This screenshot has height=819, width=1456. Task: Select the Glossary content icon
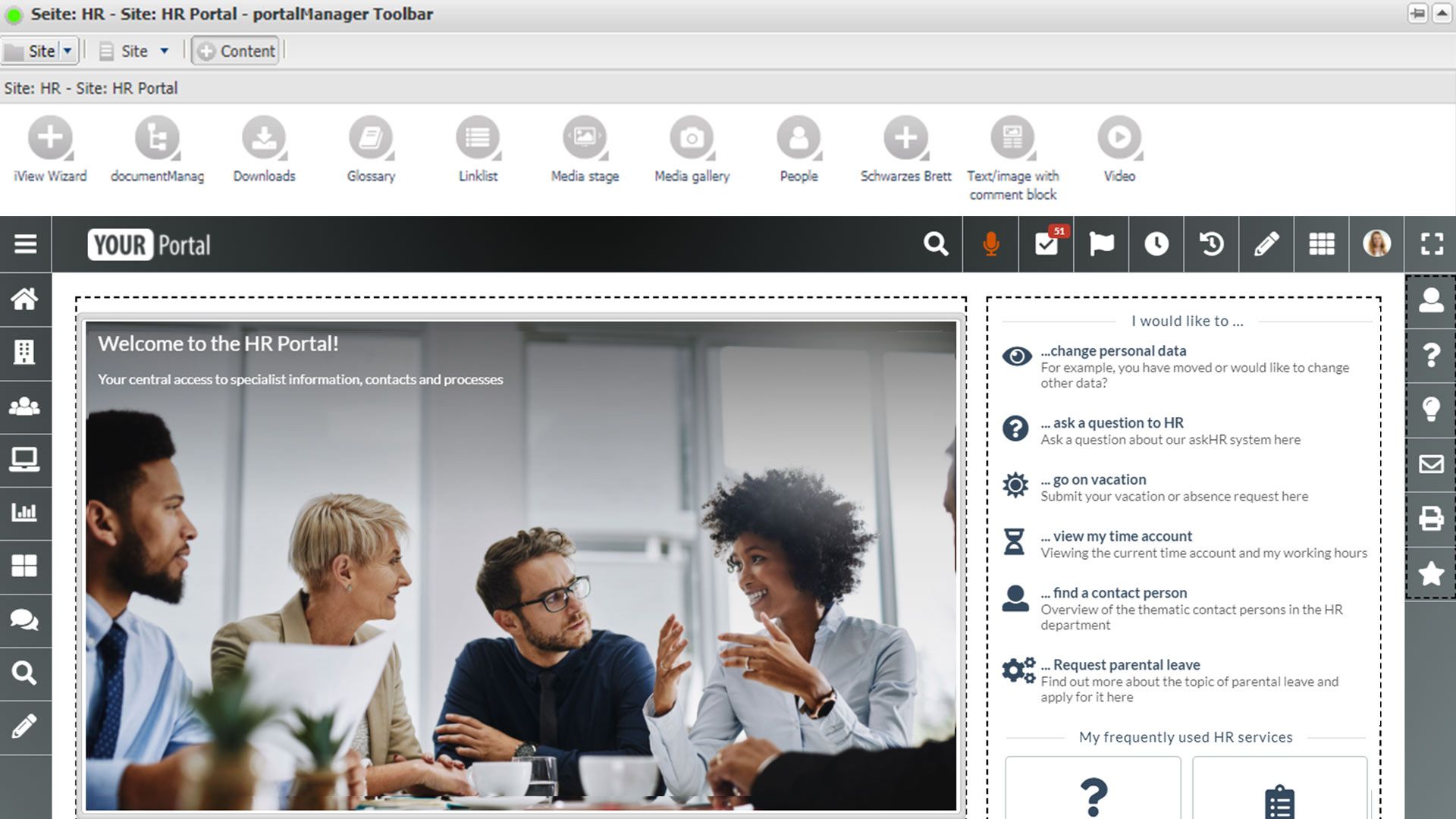371,138
